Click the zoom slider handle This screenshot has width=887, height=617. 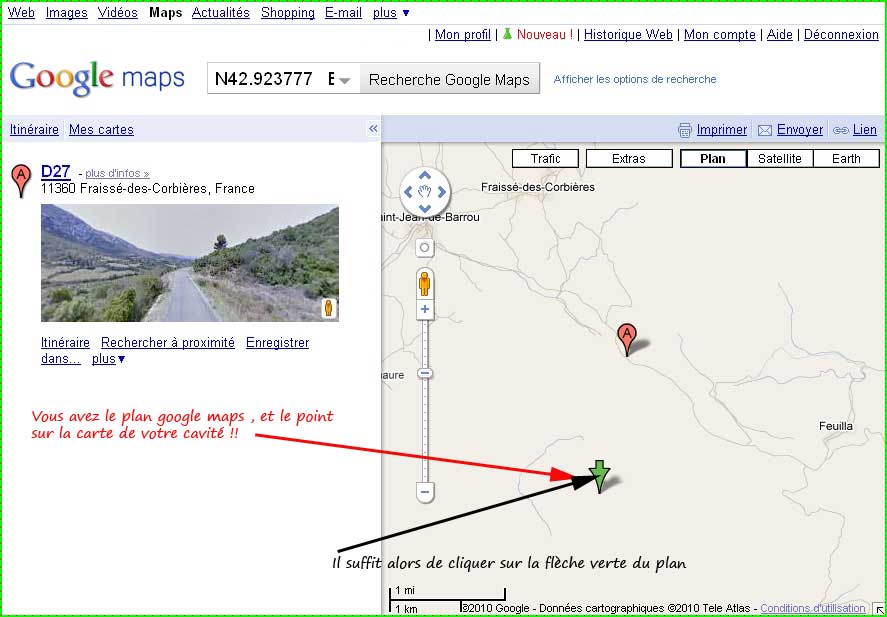425,374
